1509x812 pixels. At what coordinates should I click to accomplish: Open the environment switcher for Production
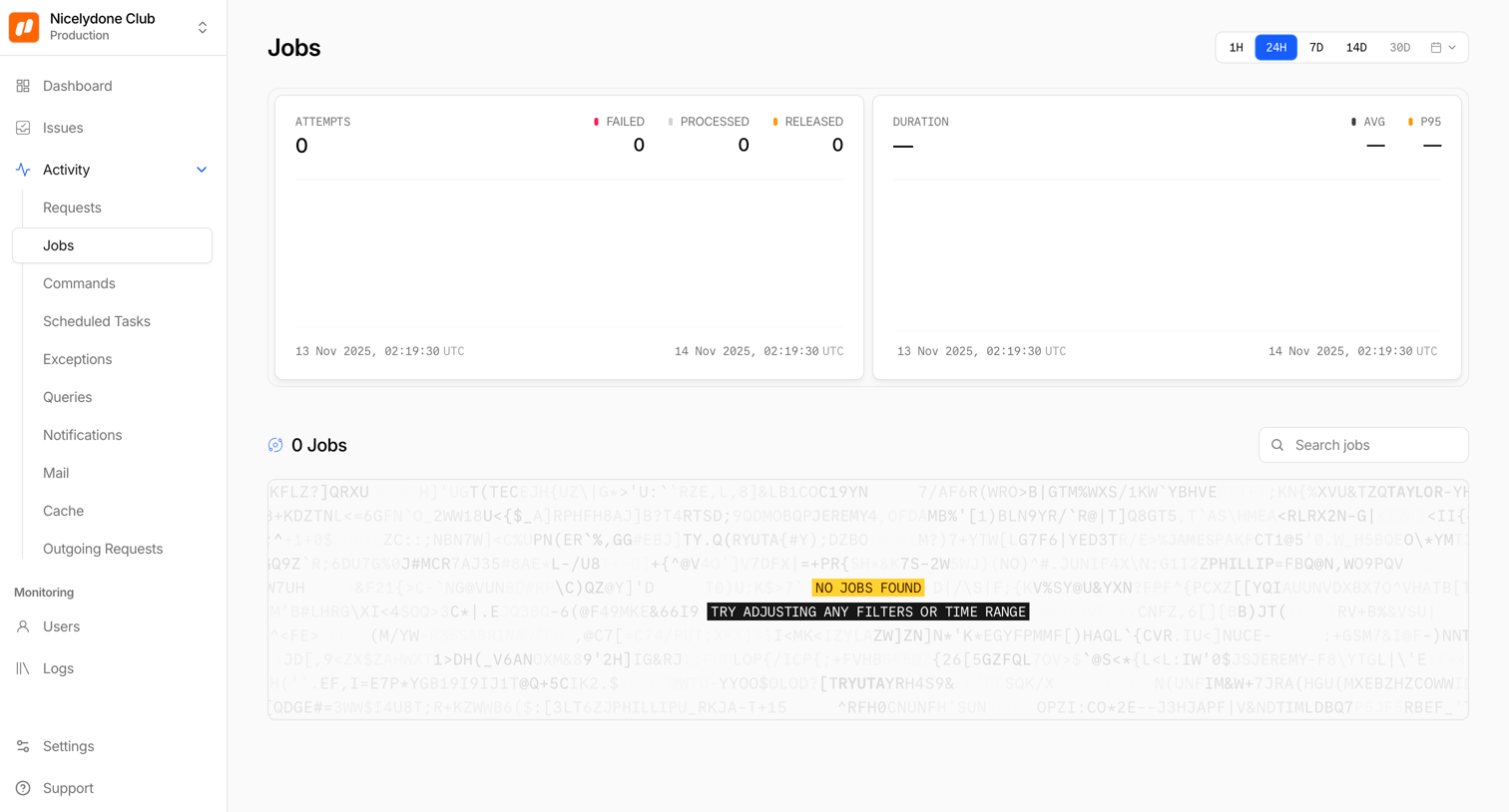point(203,27)
